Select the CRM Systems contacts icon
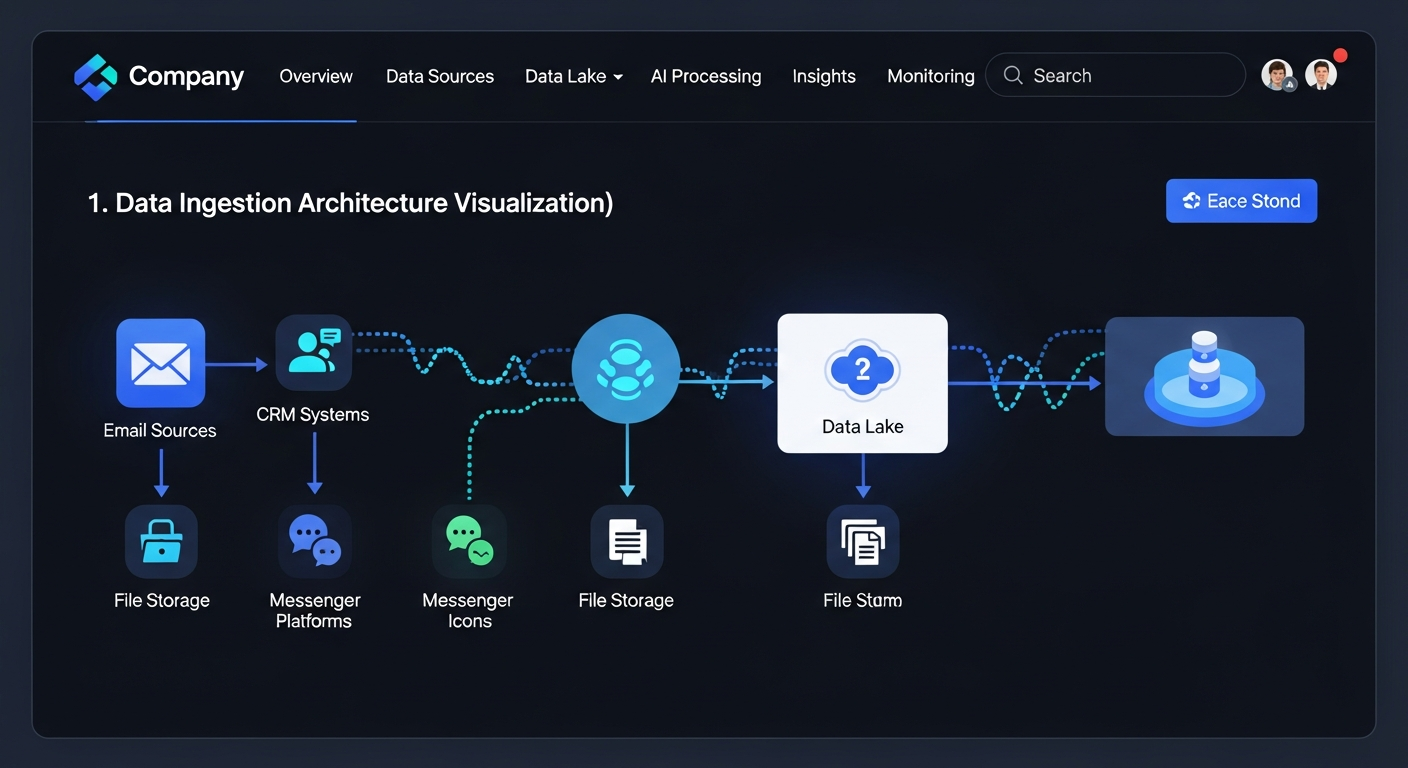1408x768 pixels. click(x=313, y=353)
